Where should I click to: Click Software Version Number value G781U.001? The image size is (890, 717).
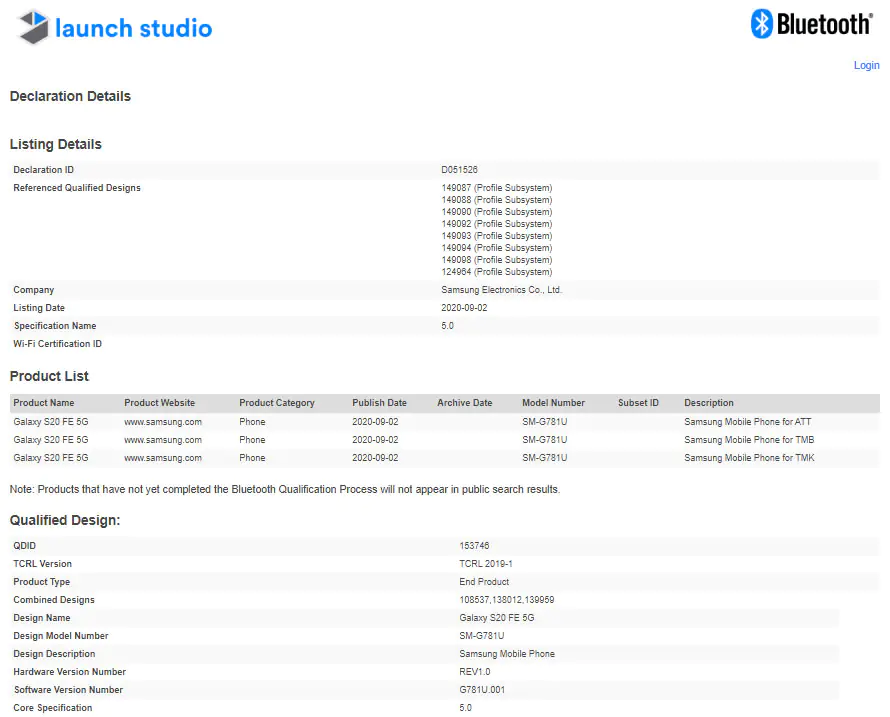482,690
